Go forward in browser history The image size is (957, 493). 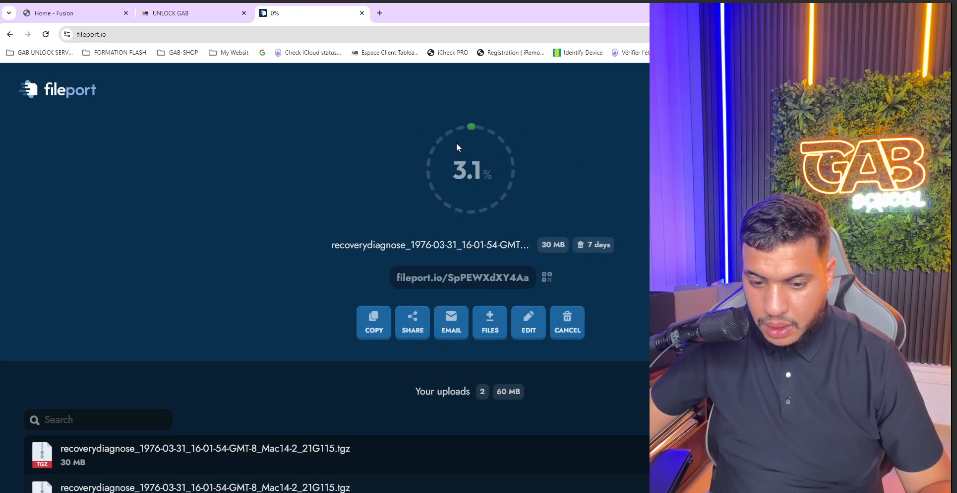(27, 34)
